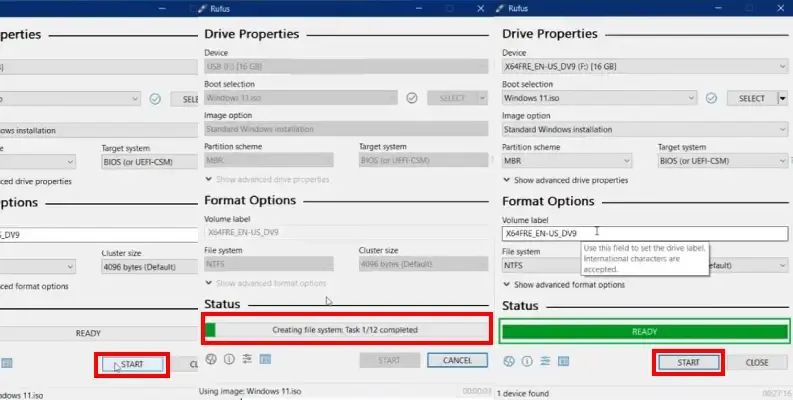Open disabled Cluster size dropdown in middle window

(423, 264)
